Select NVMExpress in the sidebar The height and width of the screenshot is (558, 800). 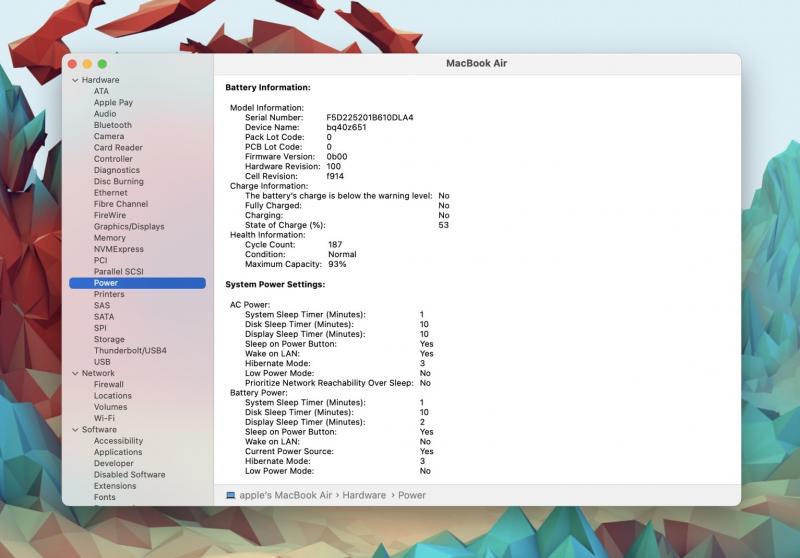pos(118,249)
